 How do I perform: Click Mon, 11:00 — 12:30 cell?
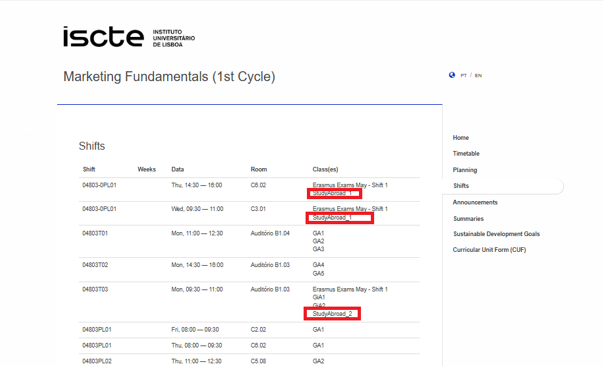197,233
